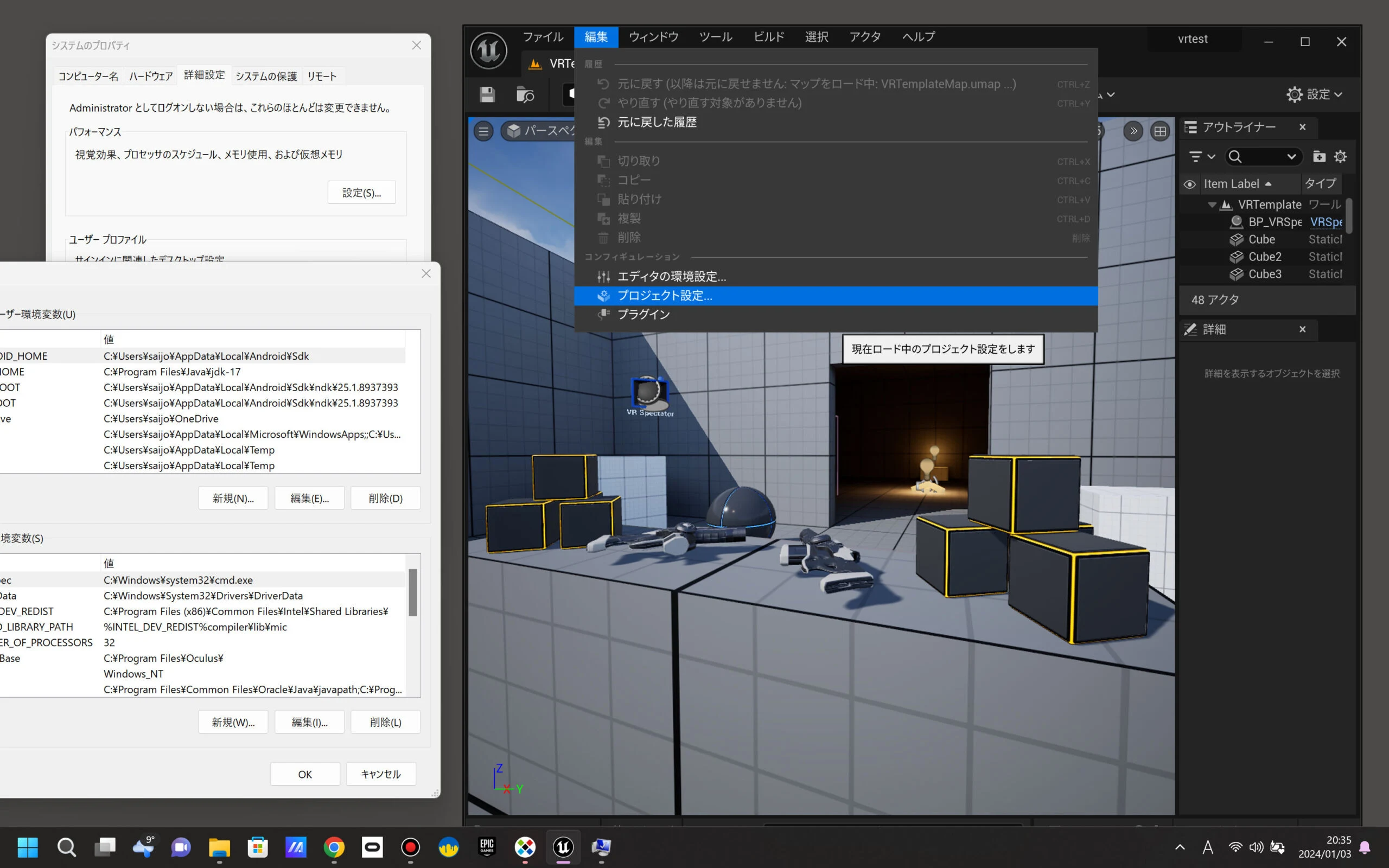Open Epic Games Launcher from taskbar
The height and width of the screenshot is (868, 1389).
(487, 847)
